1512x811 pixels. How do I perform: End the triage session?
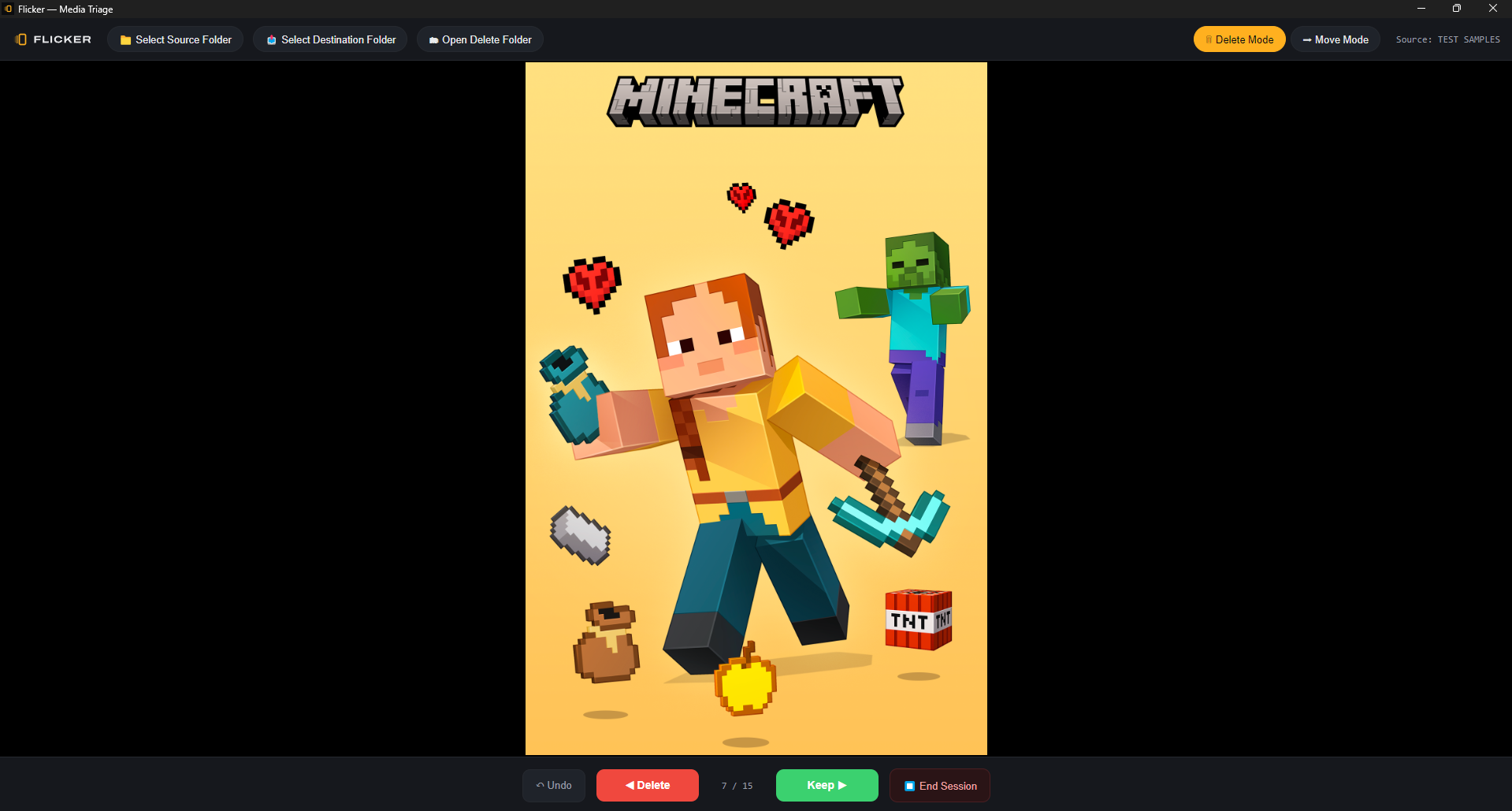coord(940,786)
